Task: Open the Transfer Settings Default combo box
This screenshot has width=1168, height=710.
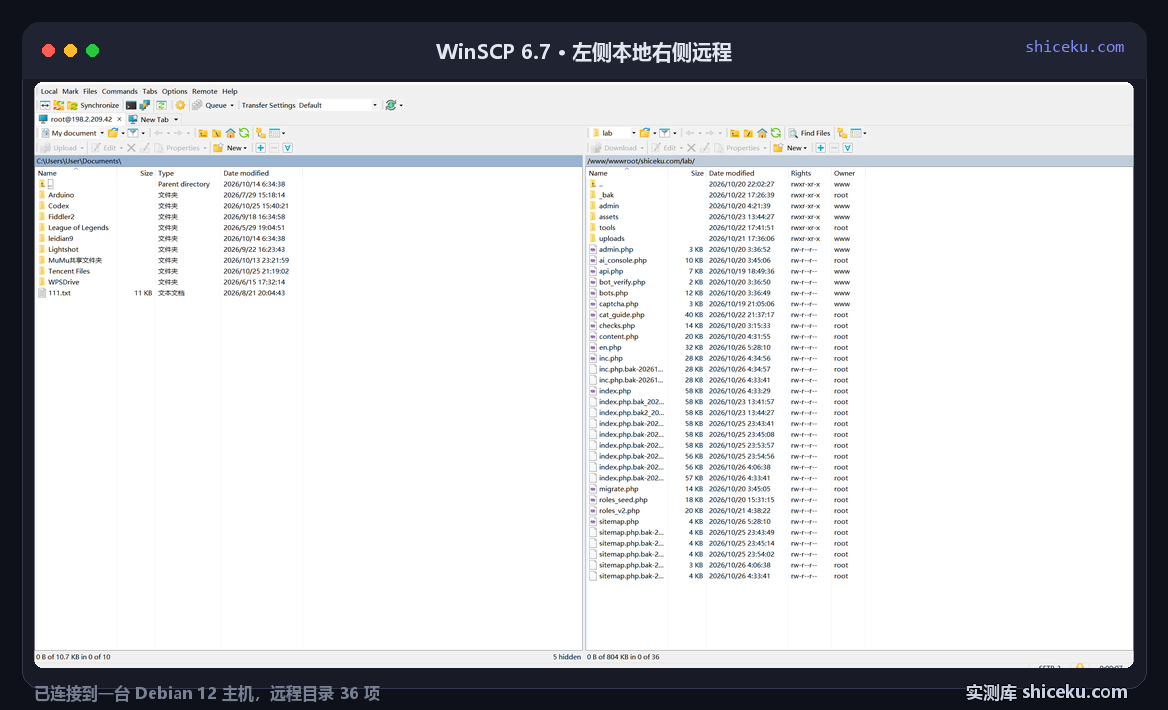Action: point(339,105)
